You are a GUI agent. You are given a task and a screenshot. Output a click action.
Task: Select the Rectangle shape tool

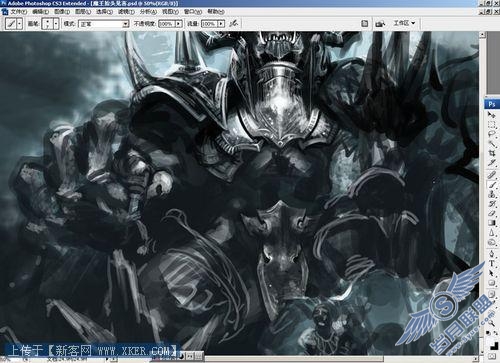(x=492, y=283)
